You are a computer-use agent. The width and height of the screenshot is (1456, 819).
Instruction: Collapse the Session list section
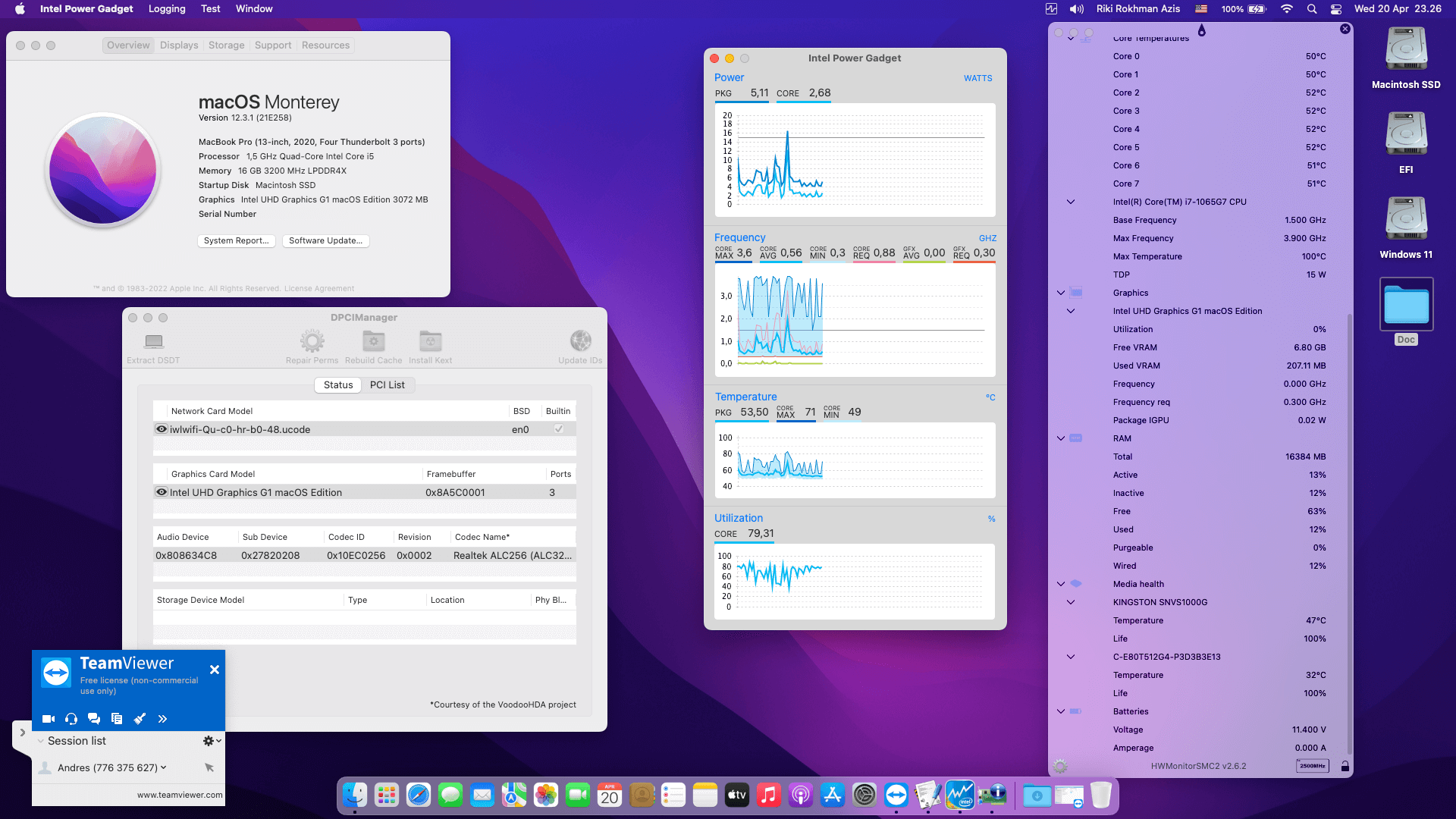tap(40, 741)
